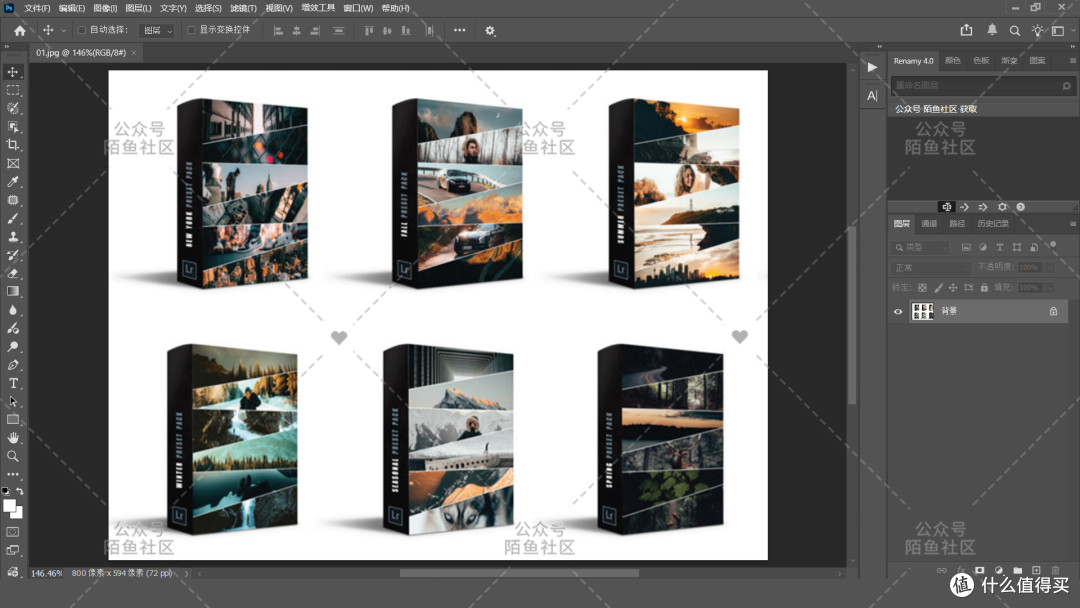Choose the Brush tool
This screenshot has height=608, width=1080.
tap(12, 218)
